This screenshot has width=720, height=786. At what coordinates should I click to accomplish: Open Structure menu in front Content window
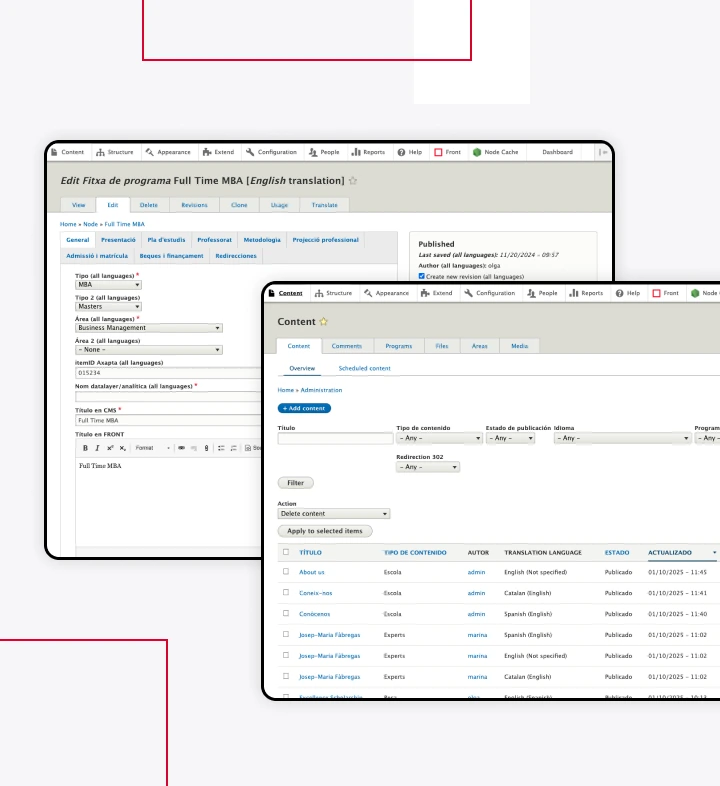(x=333, y=293)
